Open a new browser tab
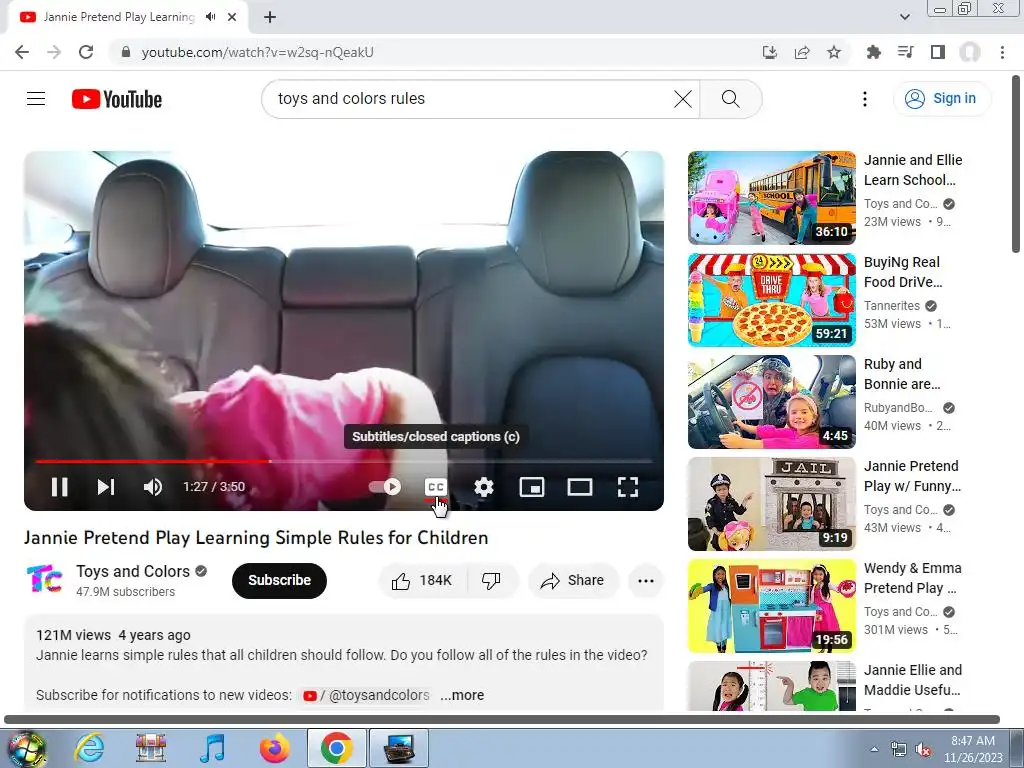 point(270,17)
